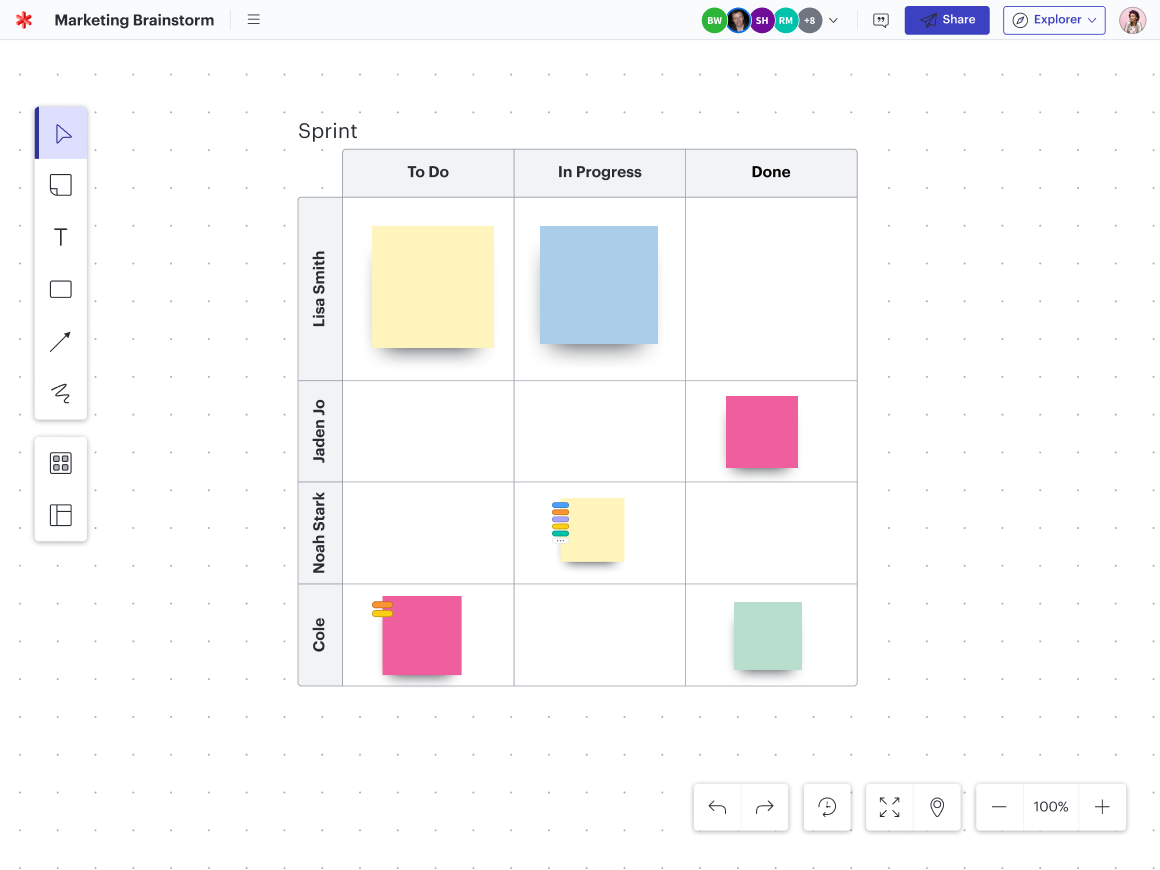Expand the collaborators list chevron
This screenshot has height=870, width=1160.
click(x=834, y=20)
